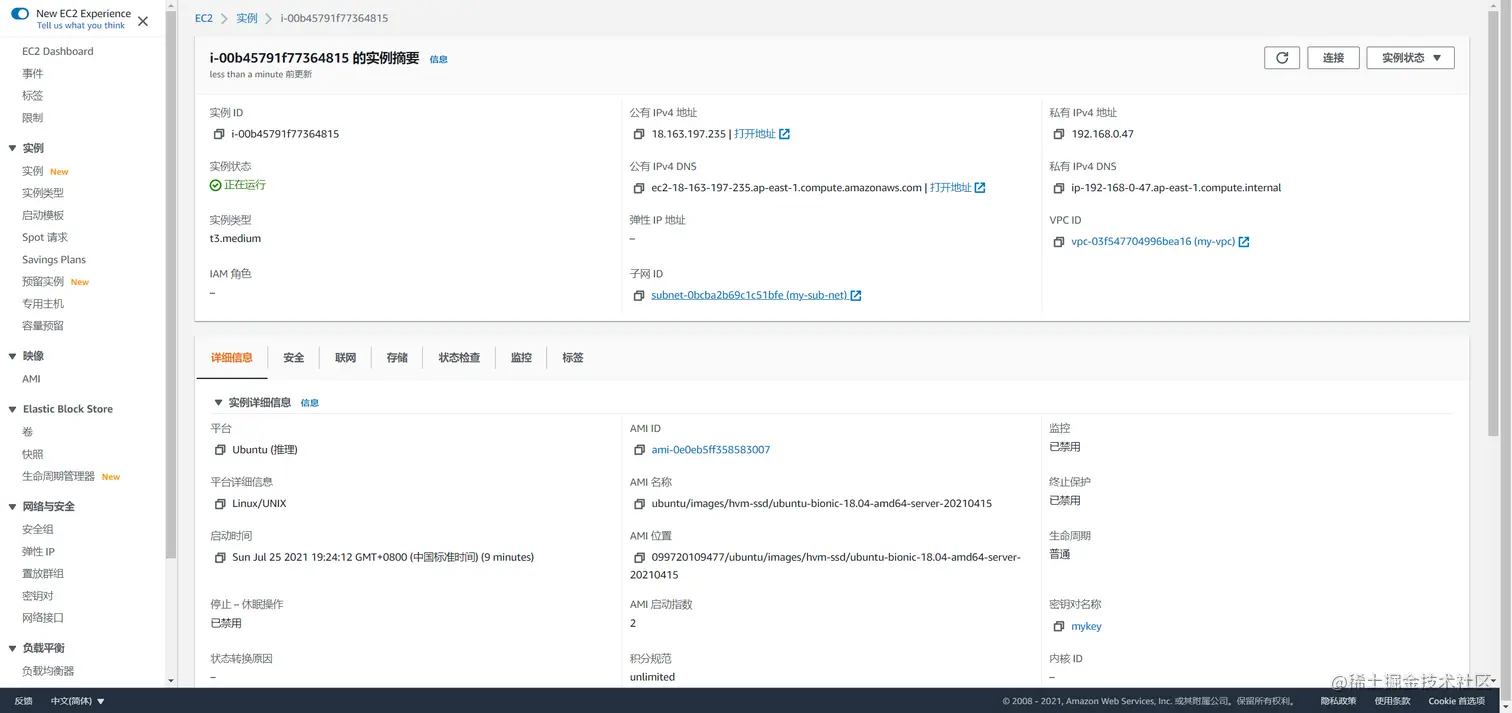This screenshot has height=713, width=1512.
Task: Collapse the 实例 sidebar group
Action: [x=12, y=148]
